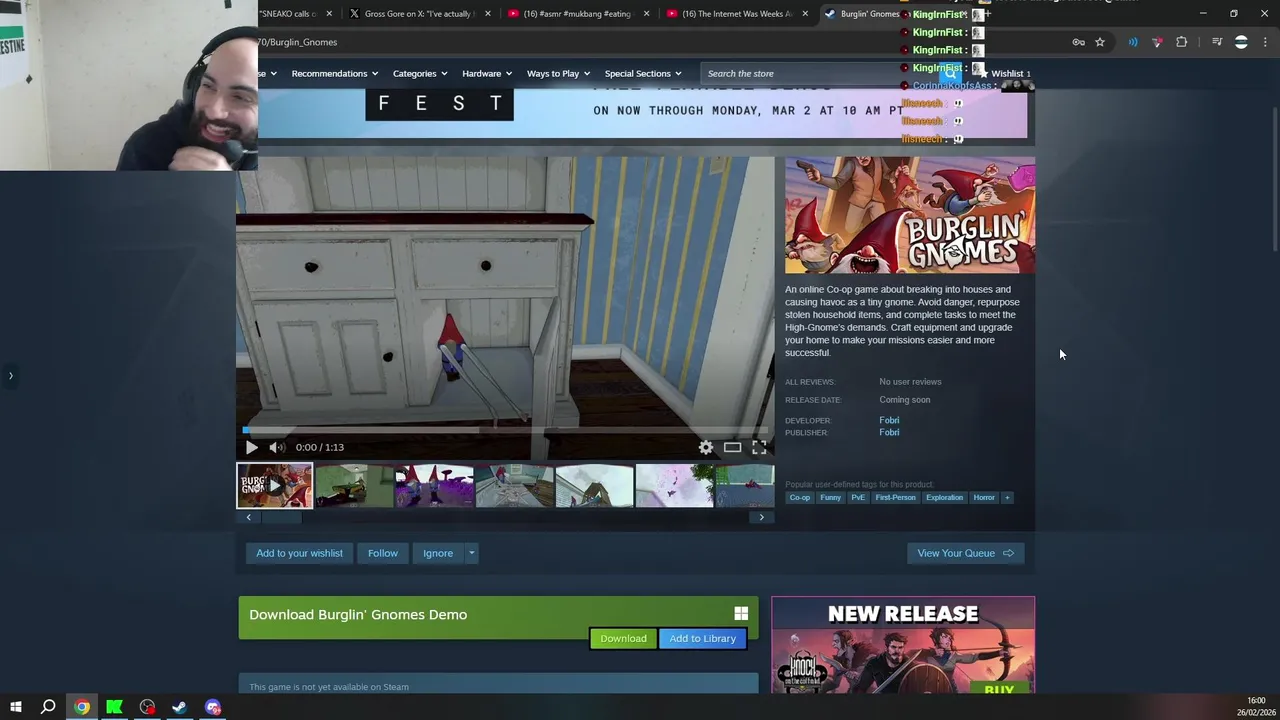Switch to Gross Gore on X tab
Screen dimensions: 1280x720
pos(418,14)
